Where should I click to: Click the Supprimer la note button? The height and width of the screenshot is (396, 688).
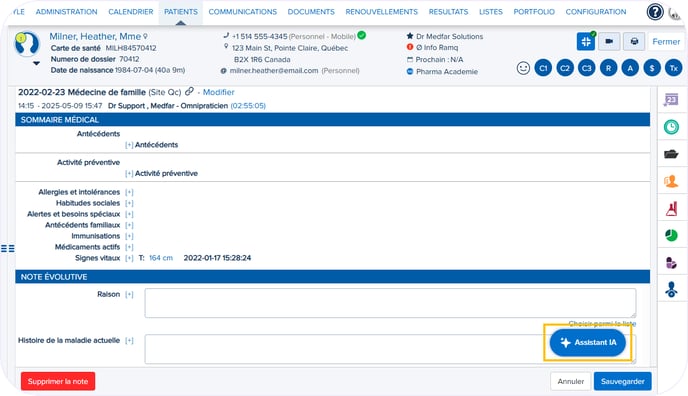click(58, 382)
